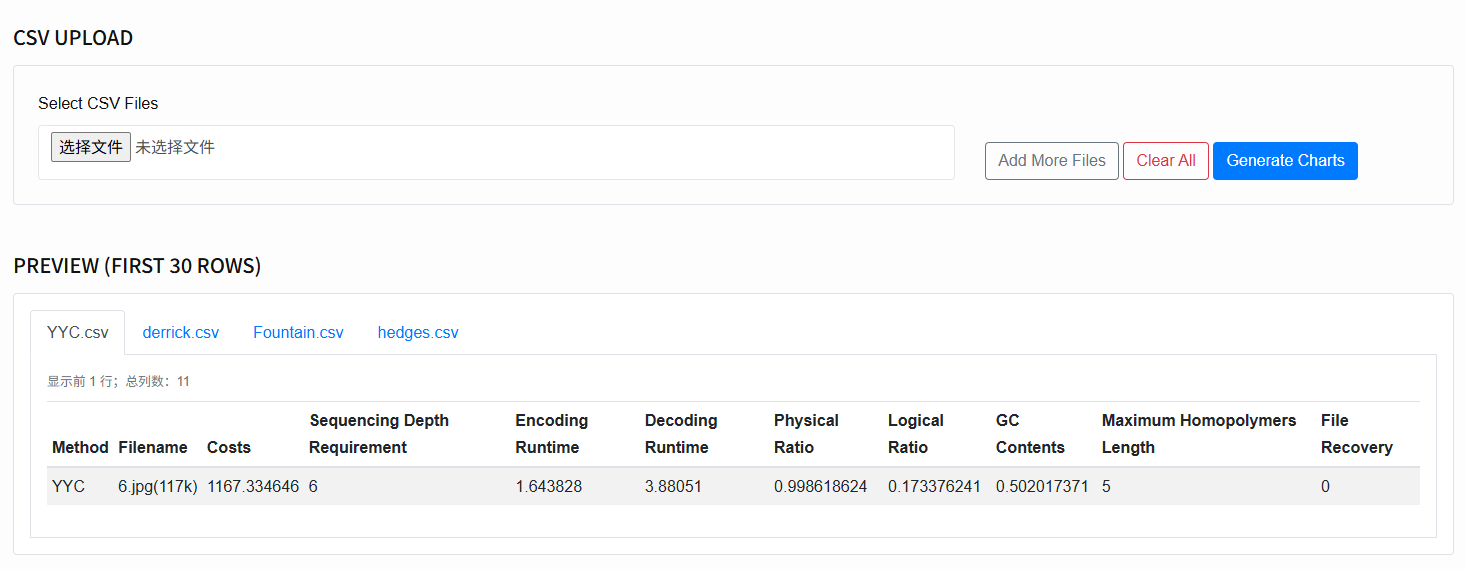1466x569 pixels.
Task: Click the Method column header
Action: tap(80, 447)
